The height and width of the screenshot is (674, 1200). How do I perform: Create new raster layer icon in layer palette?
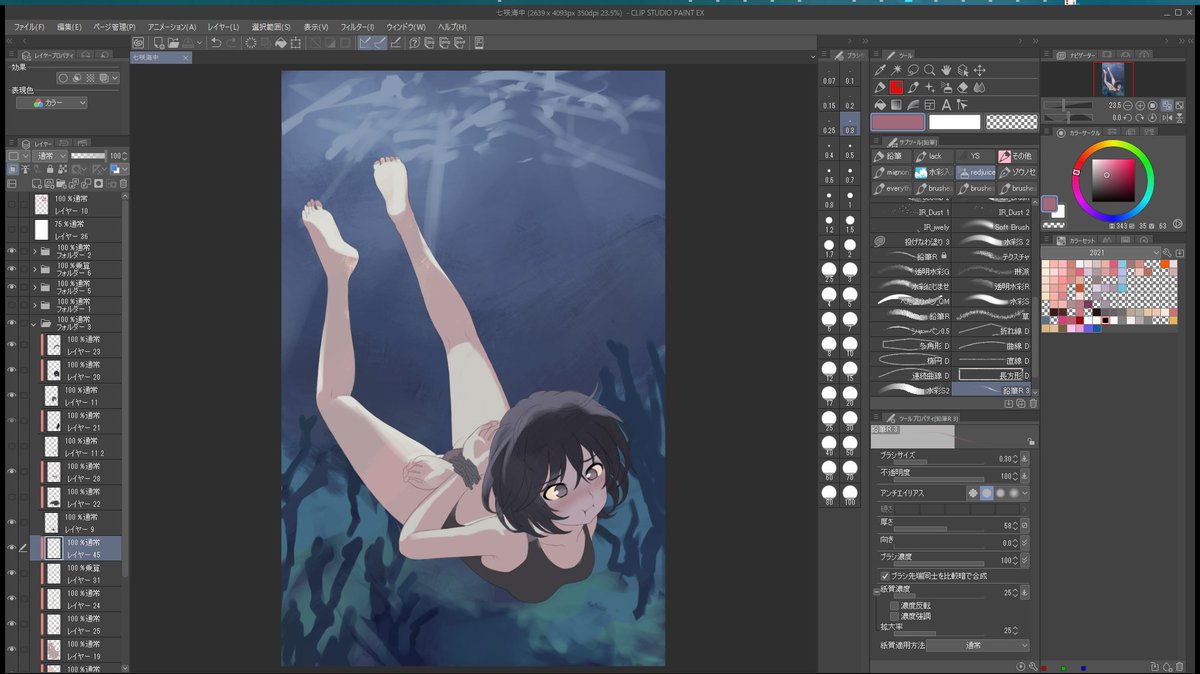37,184
